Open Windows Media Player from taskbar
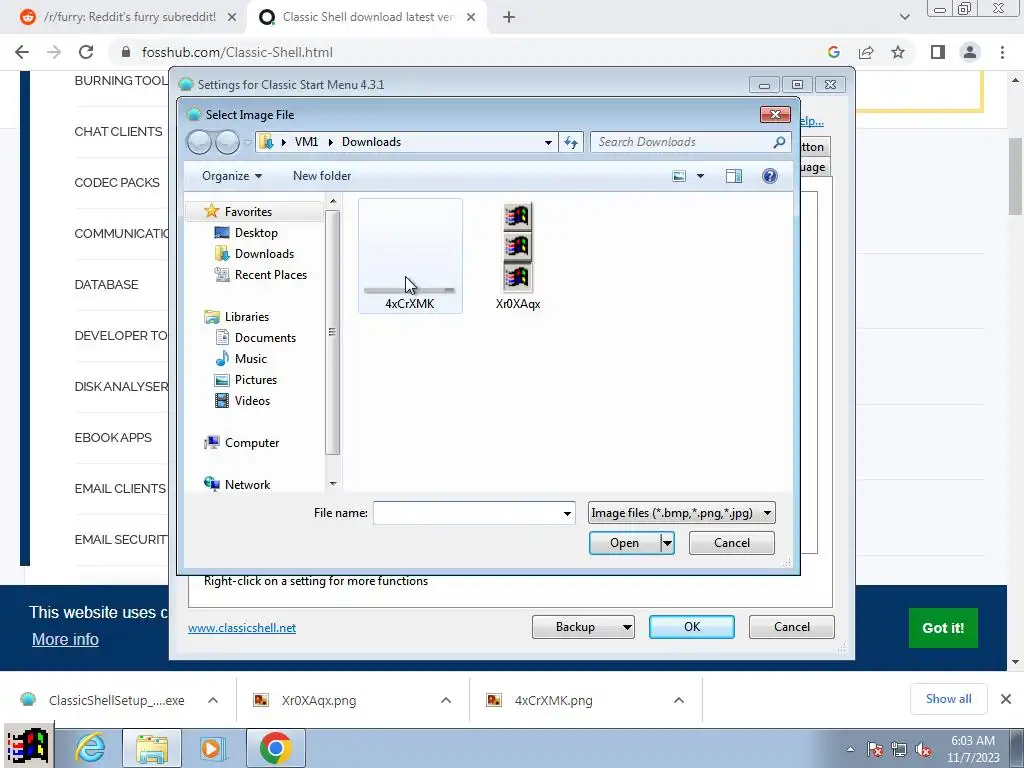This screenshot has height=768, width=1024. click(x=212, y=747)
